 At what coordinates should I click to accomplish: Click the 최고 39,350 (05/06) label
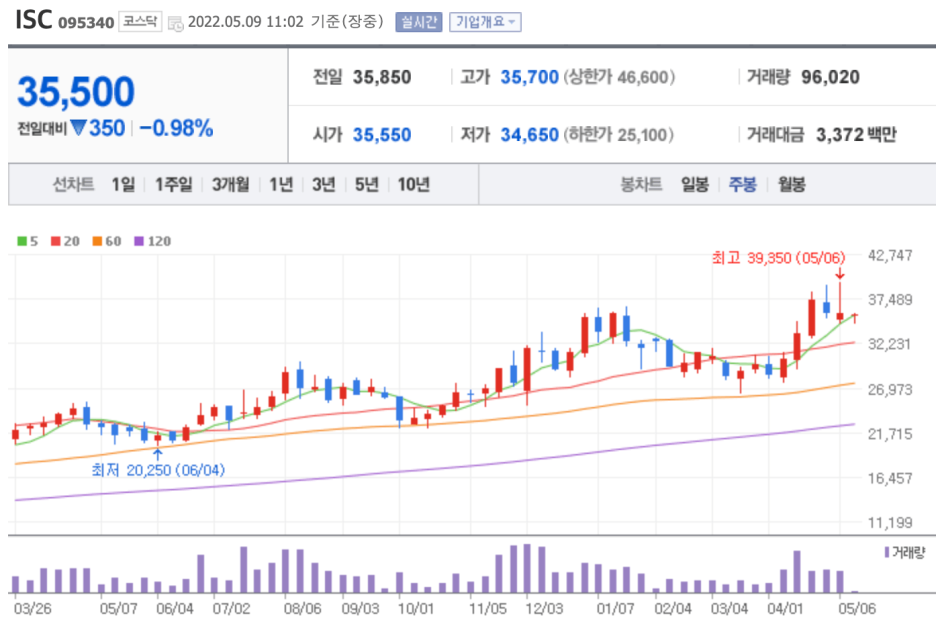tap(778, 258)
